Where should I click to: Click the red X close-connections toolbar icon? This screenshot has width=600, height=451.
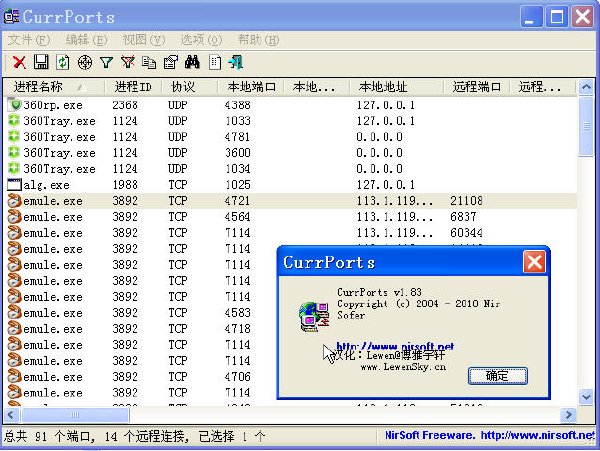(19, 62)
